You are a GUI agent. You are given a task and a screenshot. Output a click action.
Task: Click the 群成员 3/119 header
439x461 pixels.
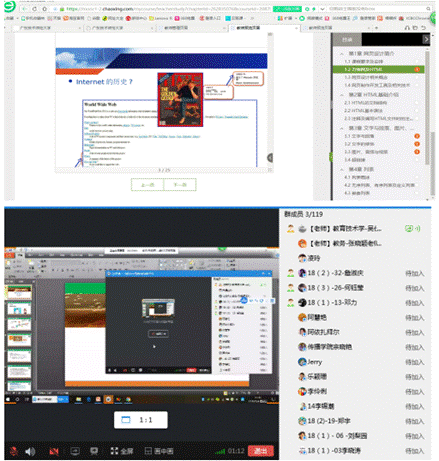303,214
